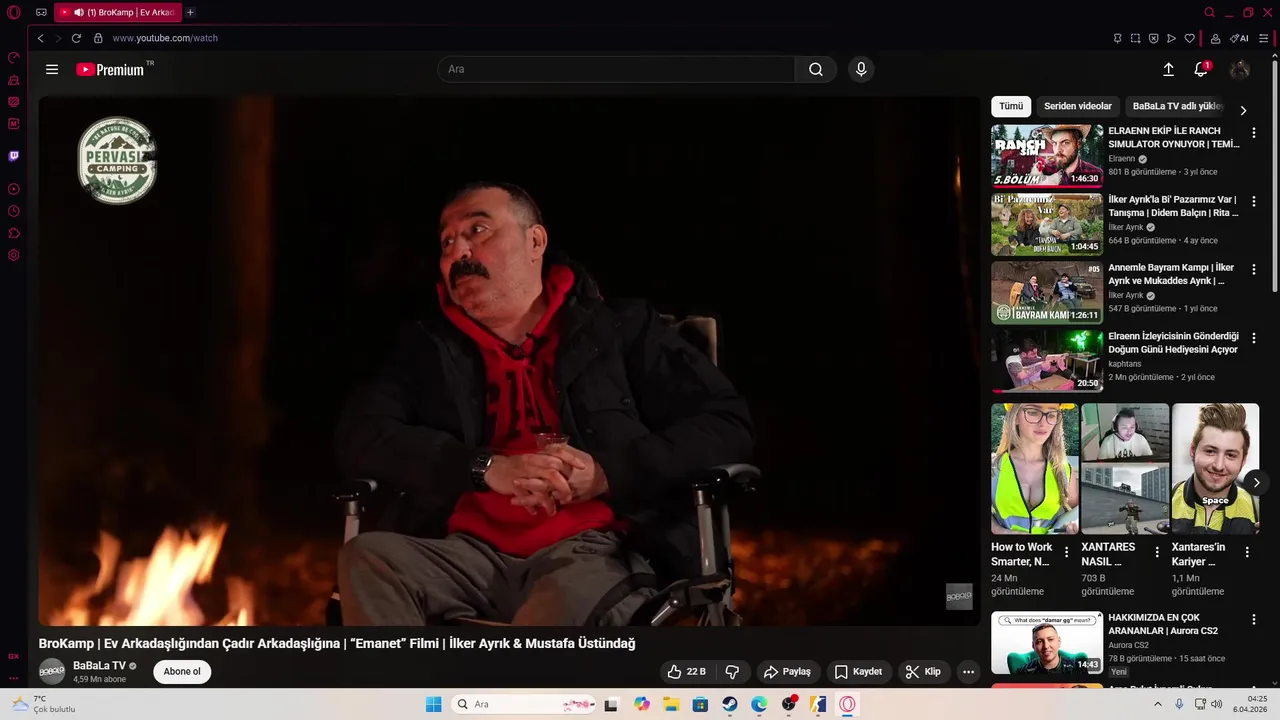Open Windows Start menu
The image size is (1280, 720).
tap(433, 704)
